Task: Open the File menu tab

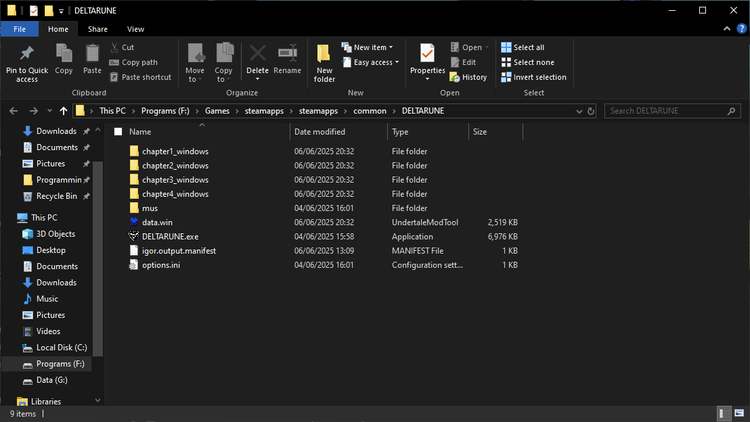Action: tap(20, 29)
